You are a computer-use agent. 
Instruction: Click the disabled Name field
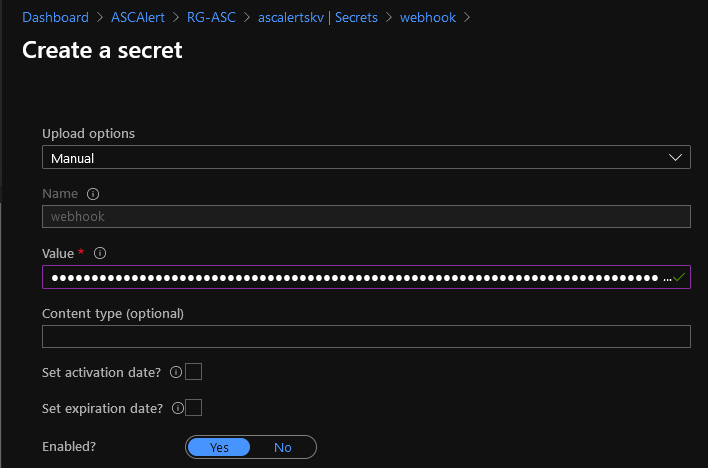[x=366, y=216]
